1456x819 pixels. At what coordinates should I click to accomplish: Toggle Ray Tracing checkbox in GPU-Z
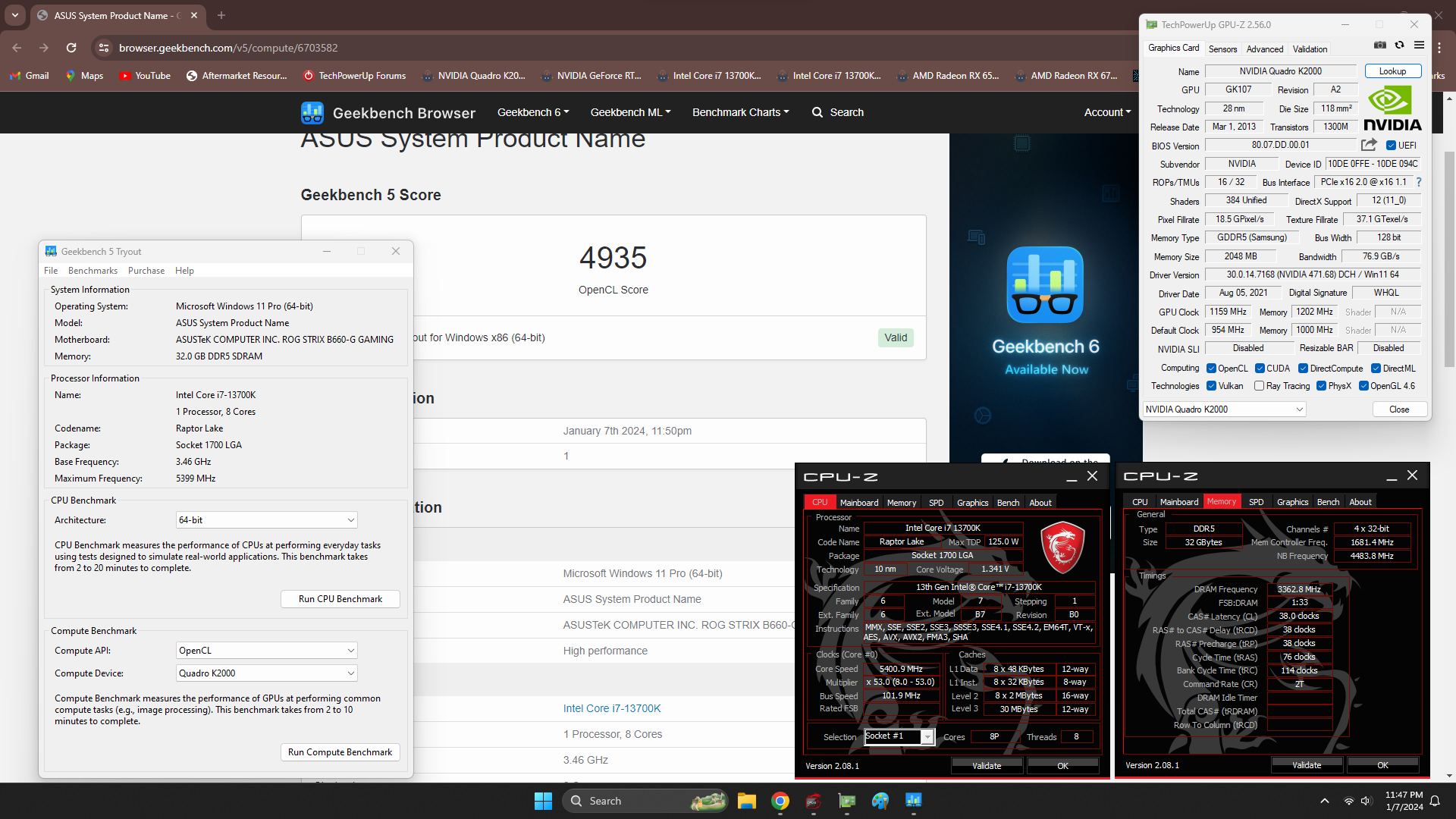coord(1260,386)
